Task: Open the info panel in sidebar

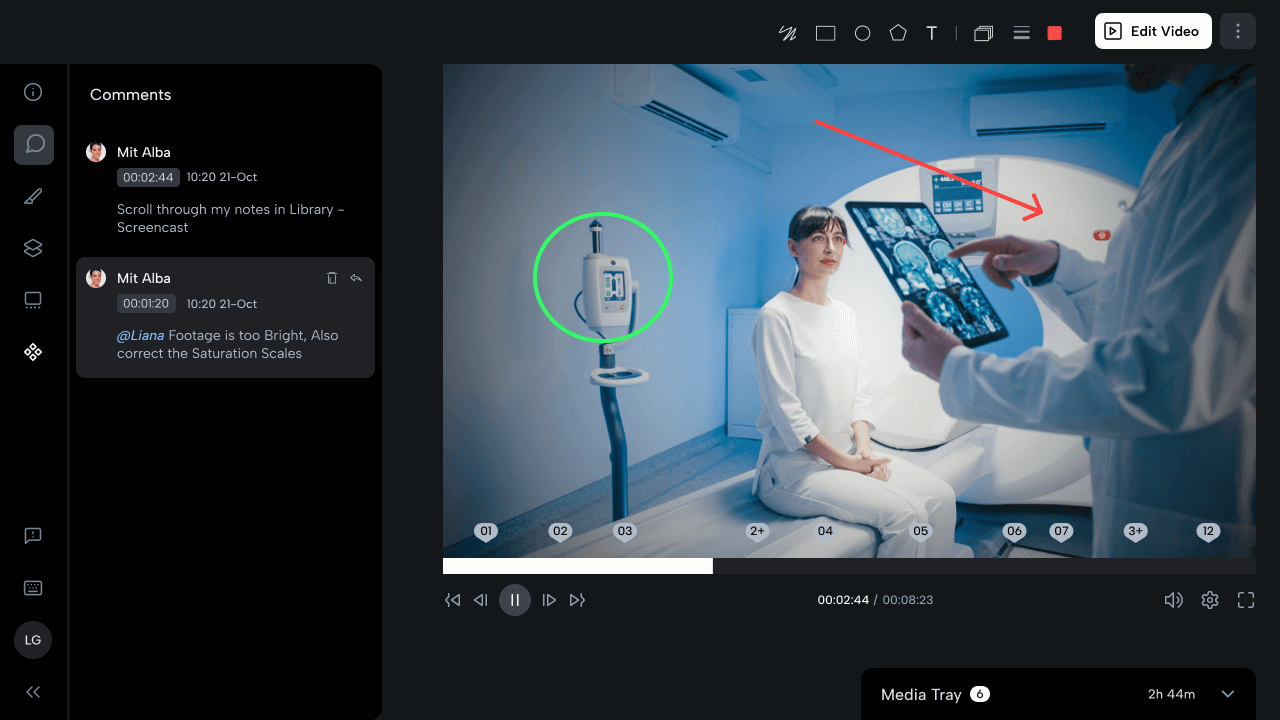Action: tap(33, 92)
